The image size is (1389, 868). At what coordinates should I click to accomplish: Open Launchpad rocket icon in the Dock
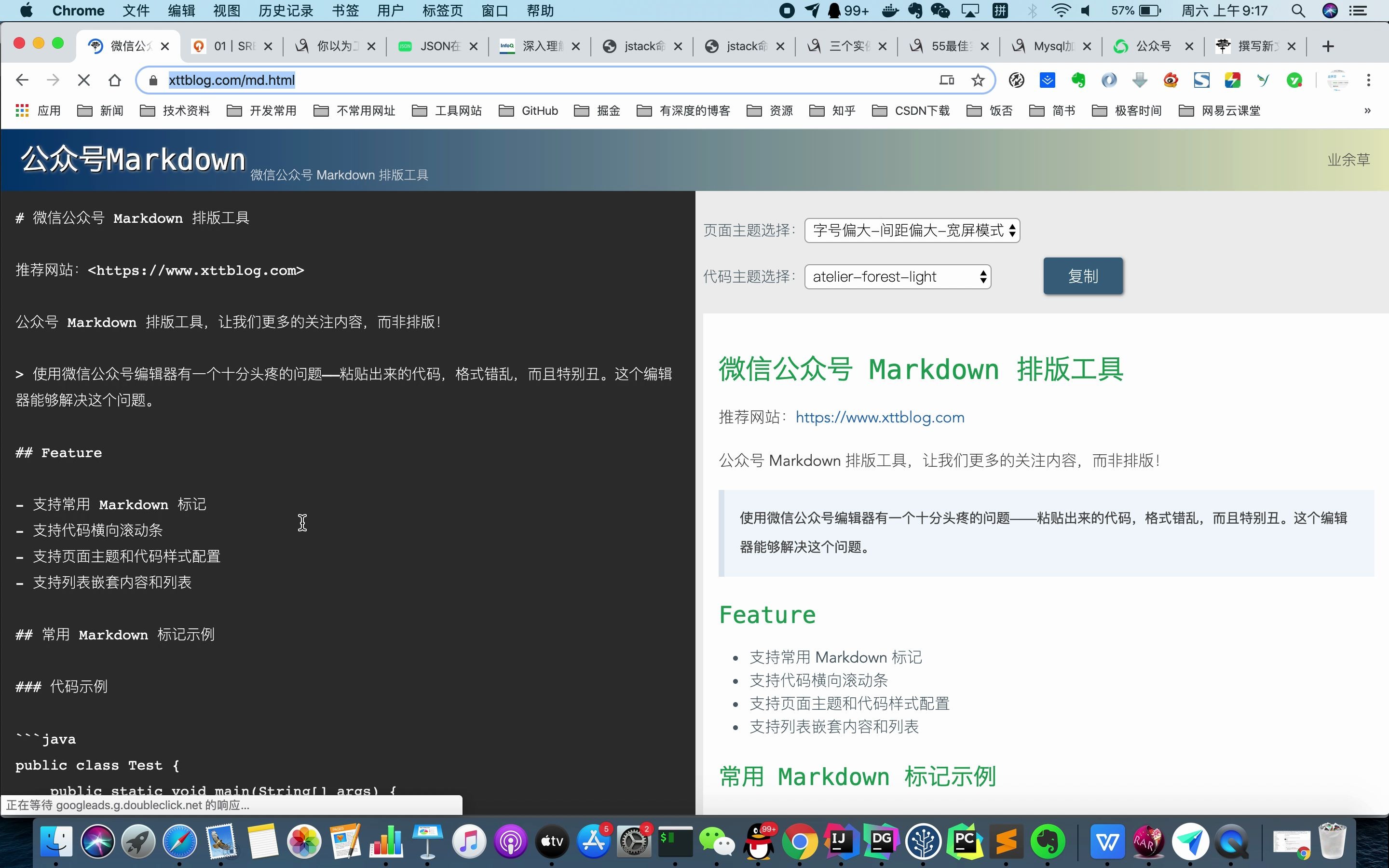[x=138, y=842]
